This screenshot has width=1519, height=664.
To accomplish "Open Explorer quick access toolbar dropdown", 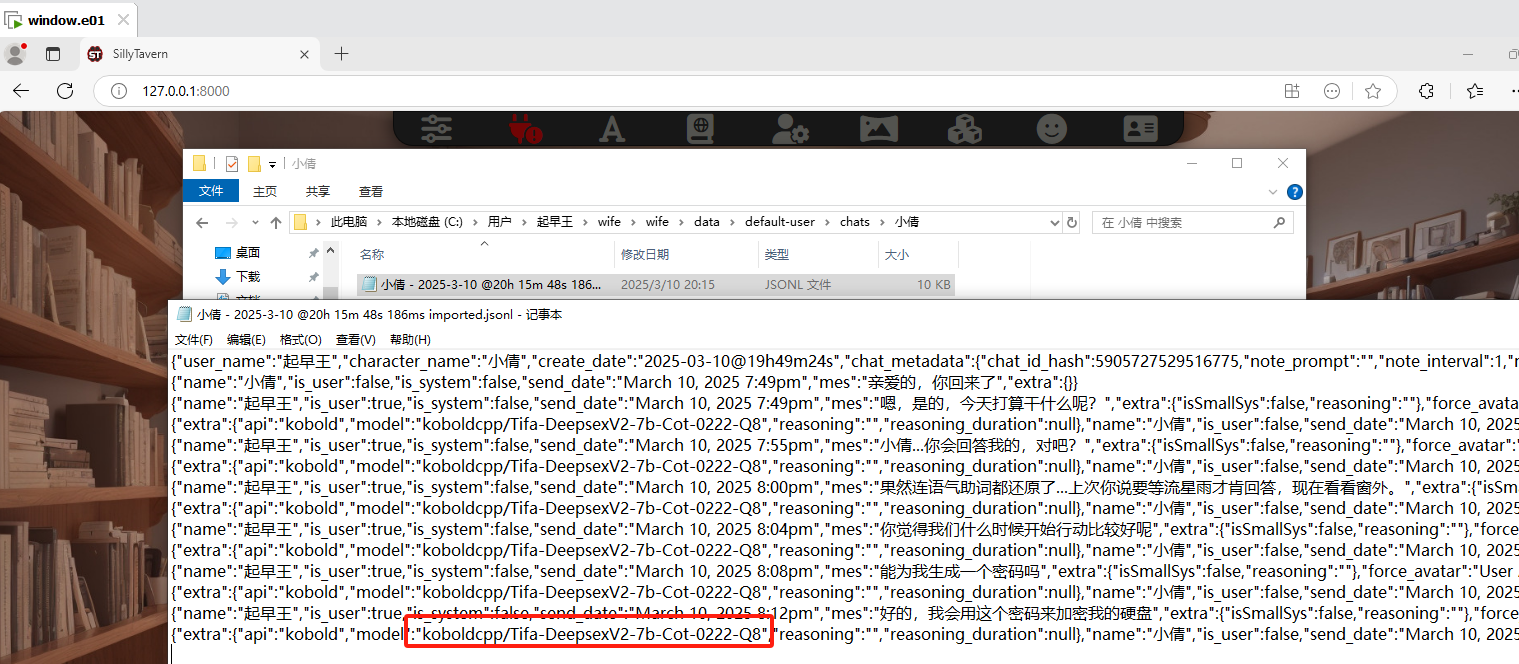I will coord(272,164).
